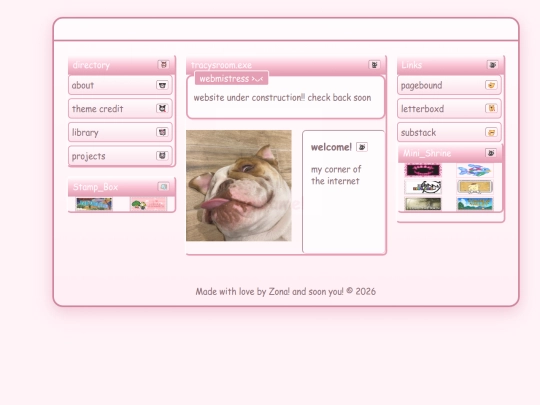
Task: Click the icon beside library
Action: pos(162,132)
